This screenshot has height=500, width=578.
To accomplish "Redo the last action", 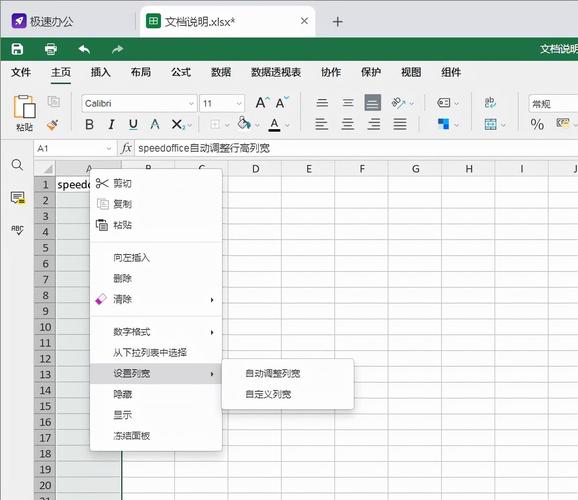I will point(118,49).
